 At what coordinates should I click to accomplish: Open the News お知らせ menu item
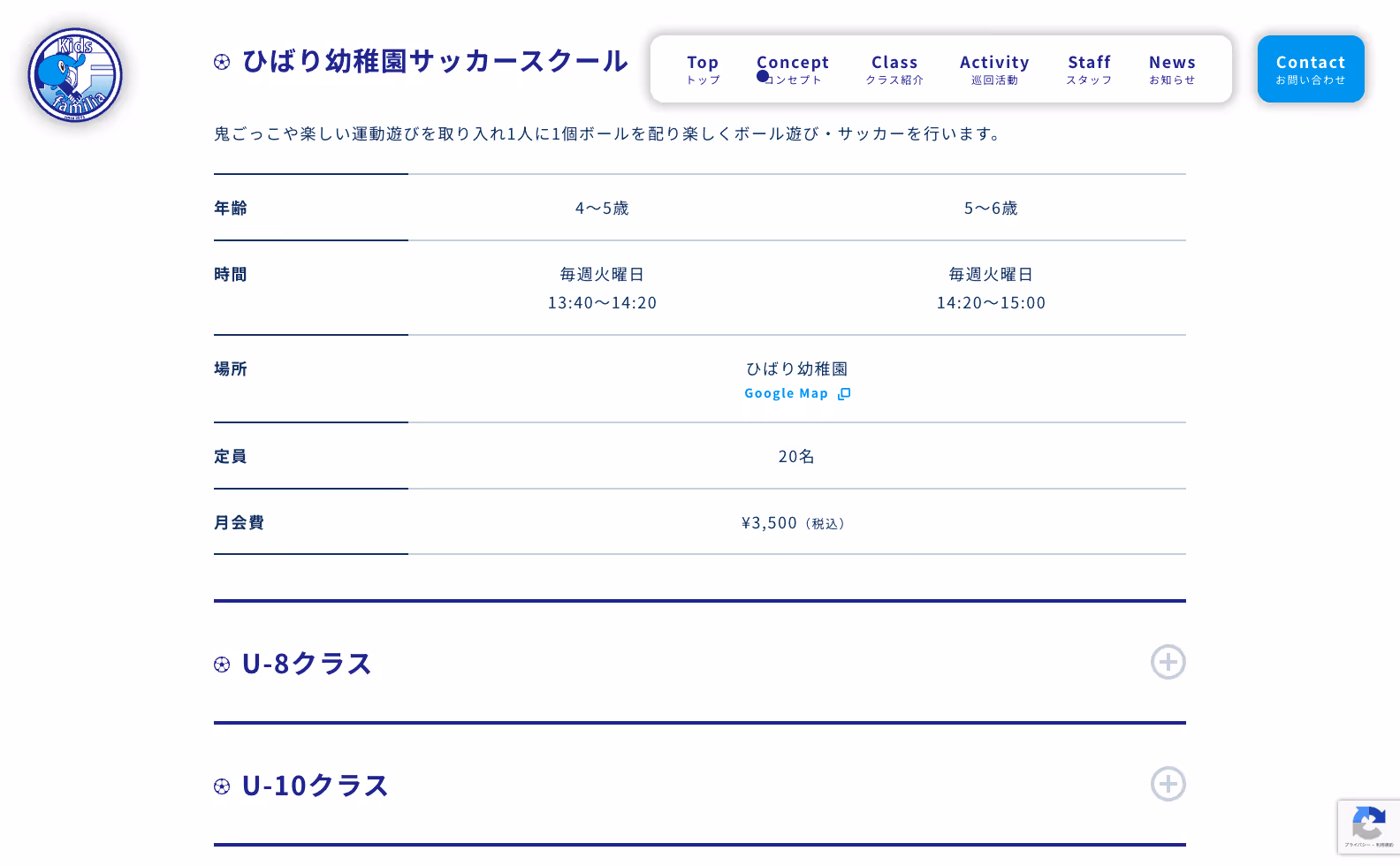point(1172,69)
